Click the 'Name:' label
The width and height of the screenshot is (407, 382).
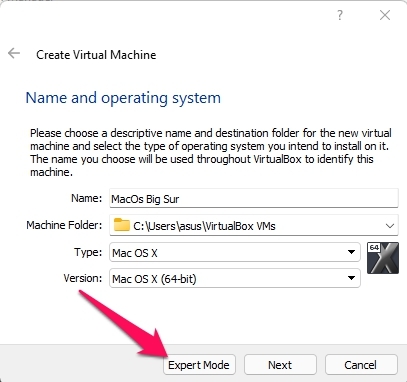click(x=87, y=198)
